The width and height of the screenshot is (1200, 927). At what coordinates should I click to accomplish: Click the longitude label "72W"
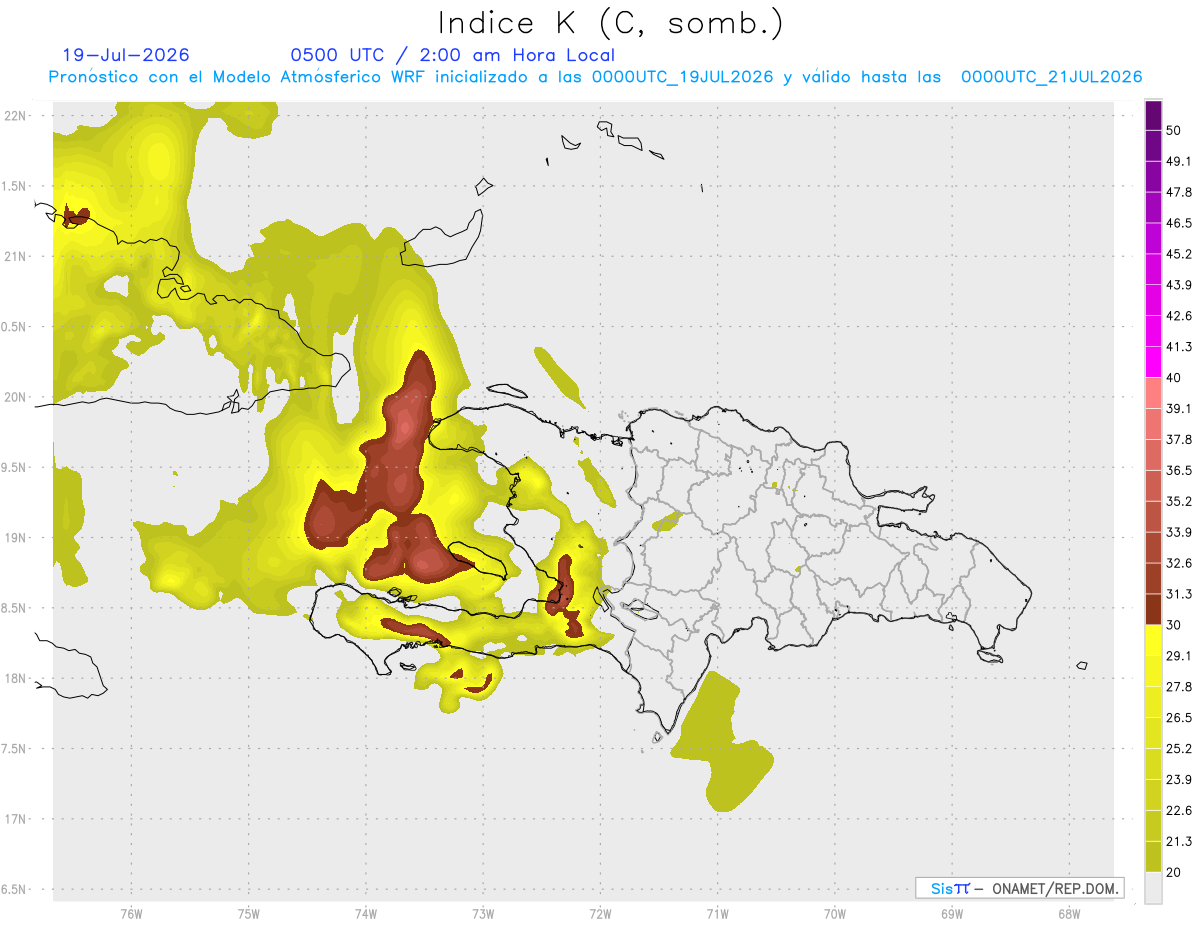click(x=600, y=913)
